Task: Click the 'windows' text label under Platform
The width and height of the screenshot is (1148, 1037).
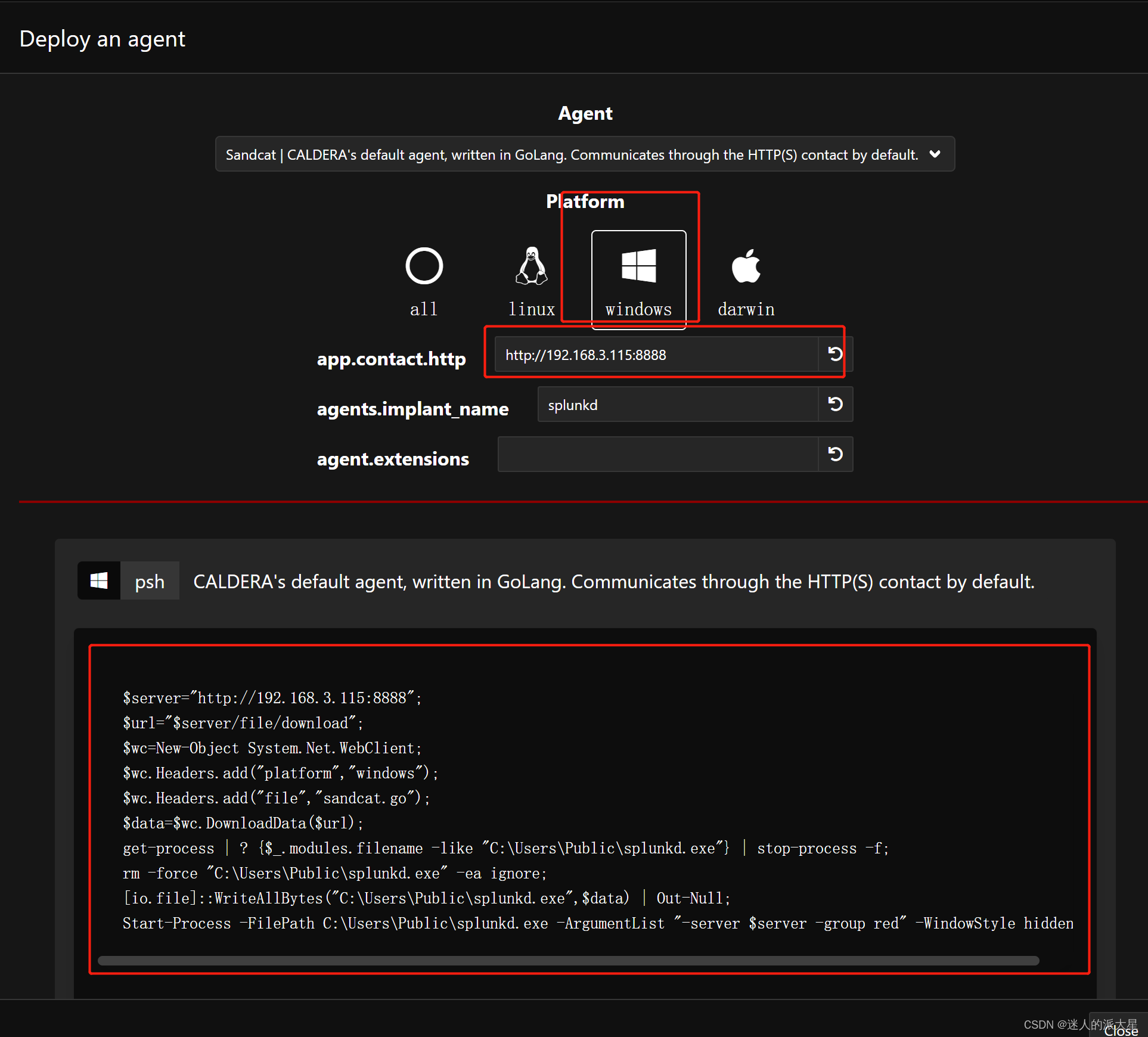Action: pyautogui.click(x=638, y=309)
